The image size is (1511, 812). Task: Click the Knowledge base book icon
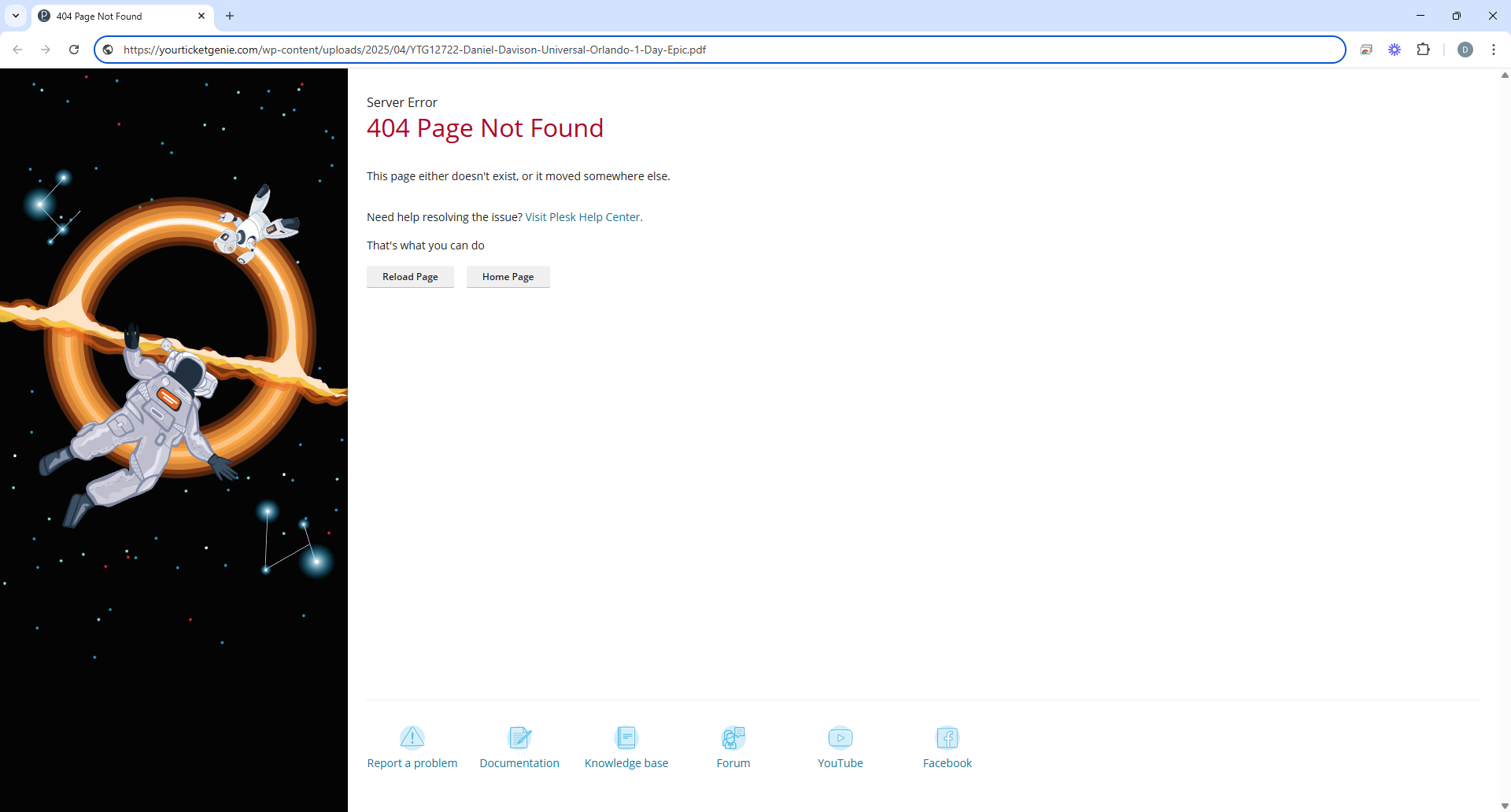click(x=626, y=737)
